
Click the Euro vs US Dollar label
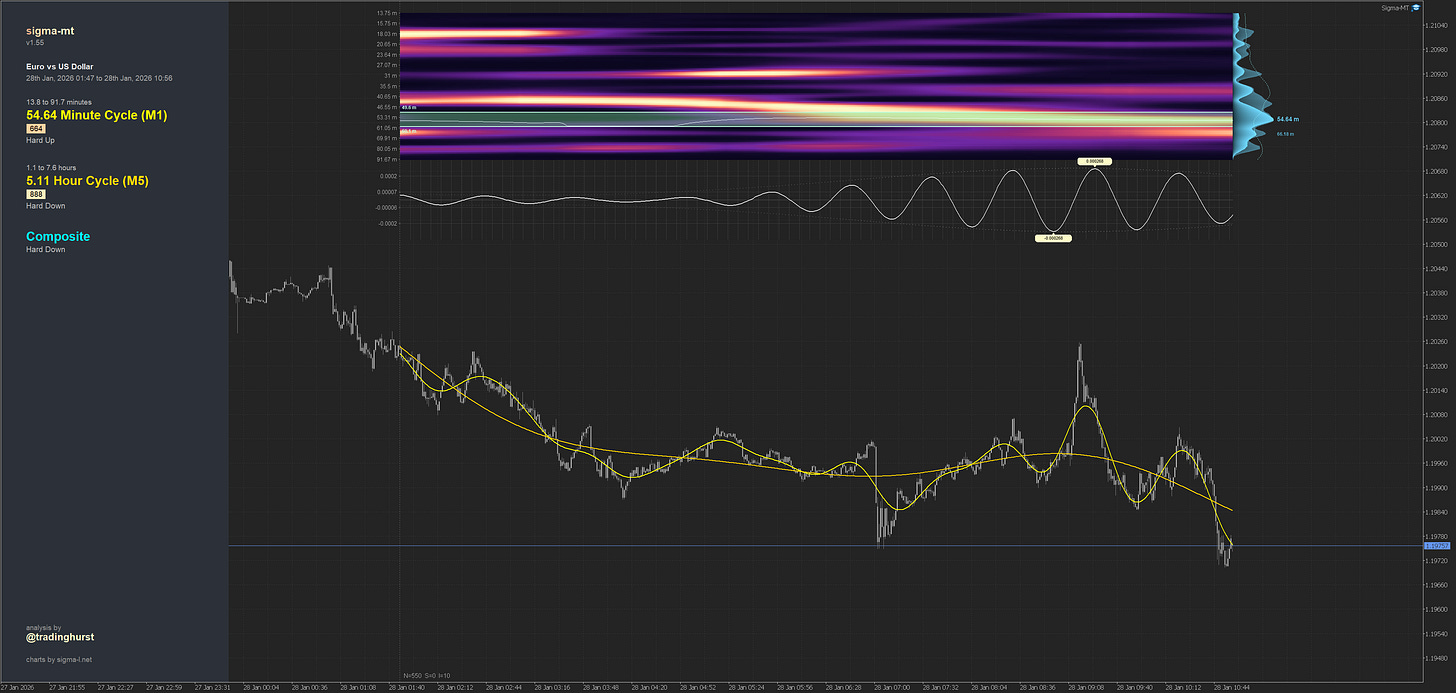point(60,66)
